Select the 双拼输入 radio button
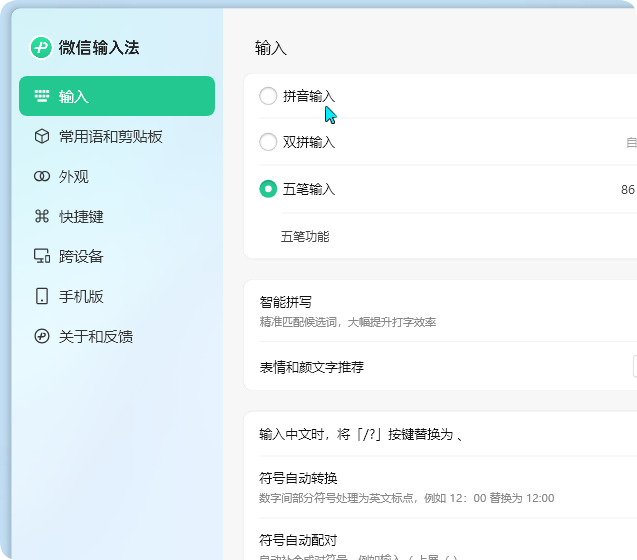637x560 pixels. pyautogui.click(x=268, y=142)
